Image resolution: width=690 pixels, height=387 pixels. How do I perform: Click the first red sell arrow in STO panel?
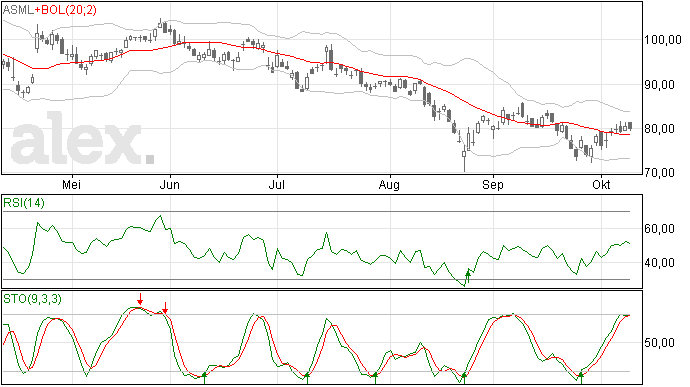click(140, 299)
